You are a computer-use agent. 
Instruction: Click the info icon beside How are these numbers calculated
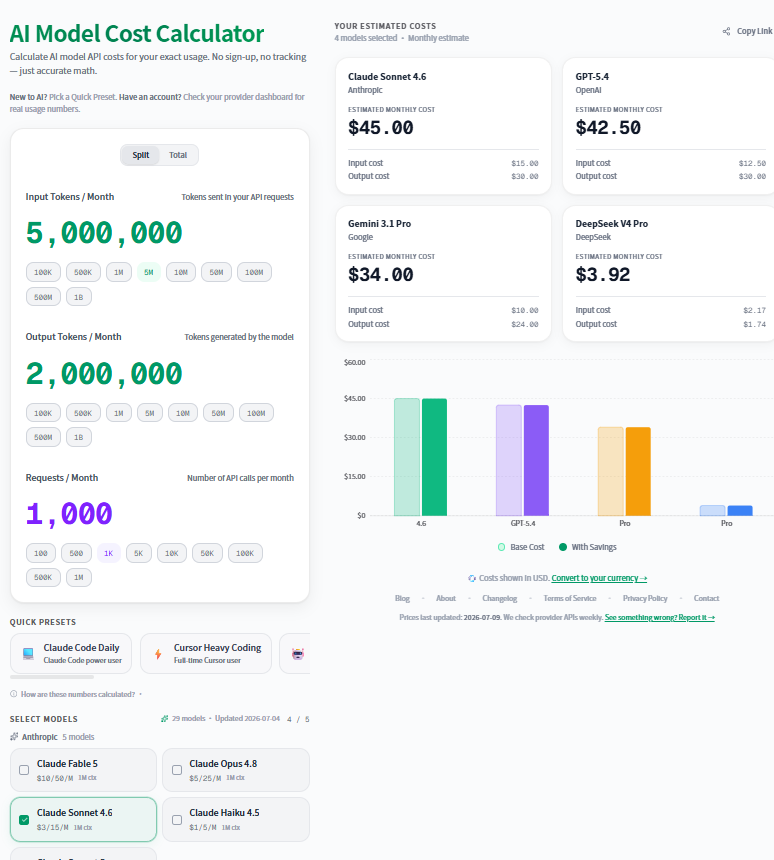tap(14, 694)
